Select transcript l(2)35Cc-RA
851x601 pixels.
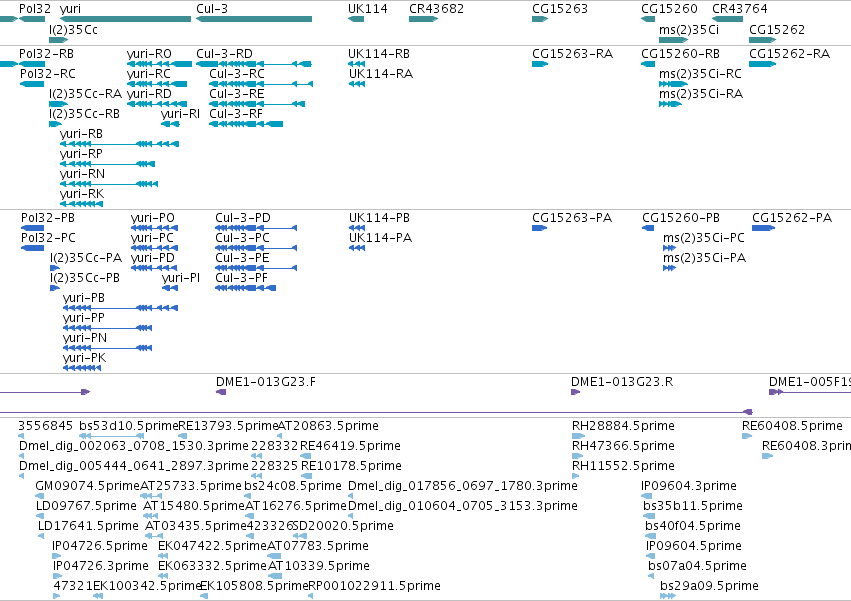pyautogui.click(x=59, y=104)
